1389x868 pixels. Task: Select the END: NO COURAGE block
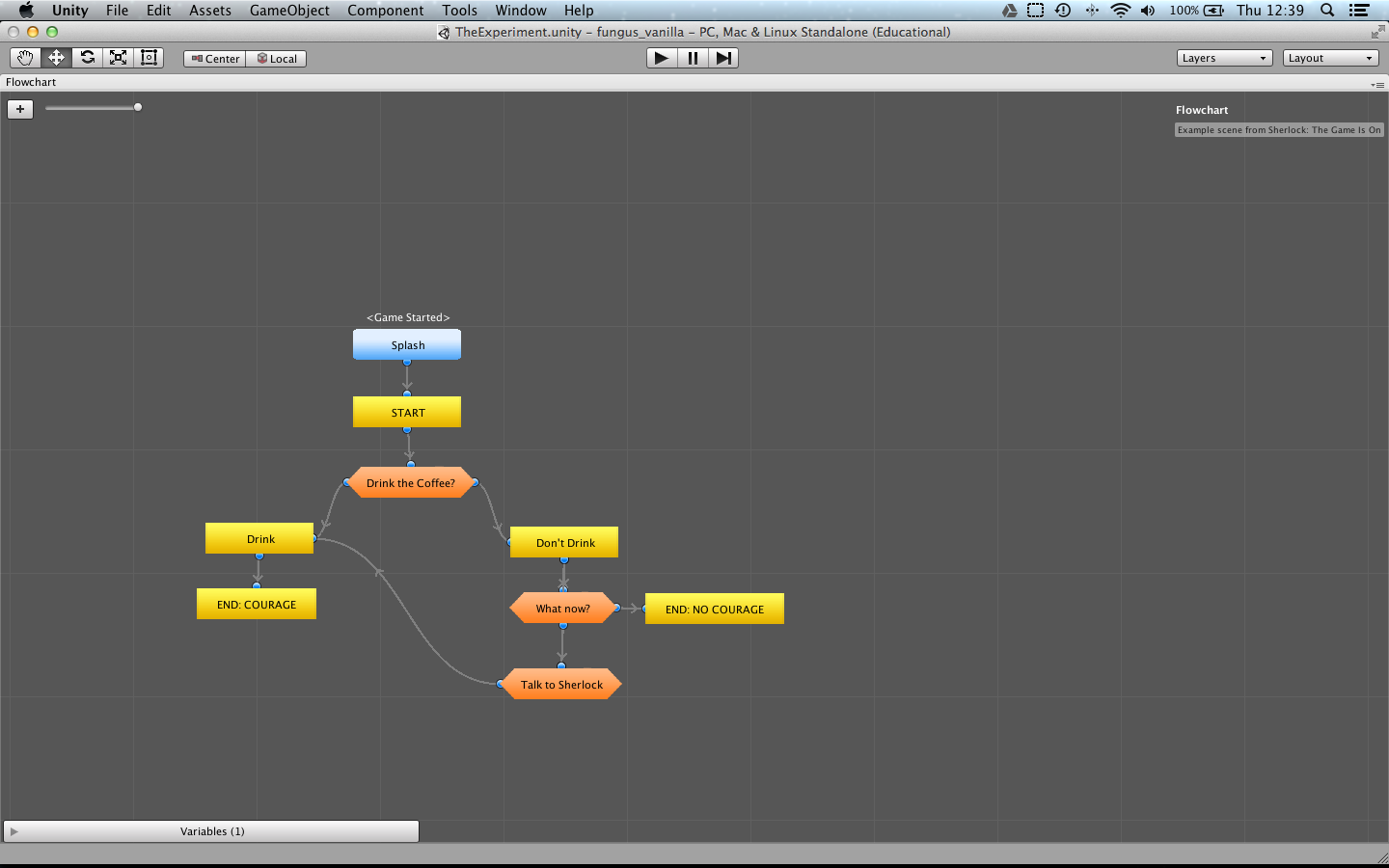point(715,609)
